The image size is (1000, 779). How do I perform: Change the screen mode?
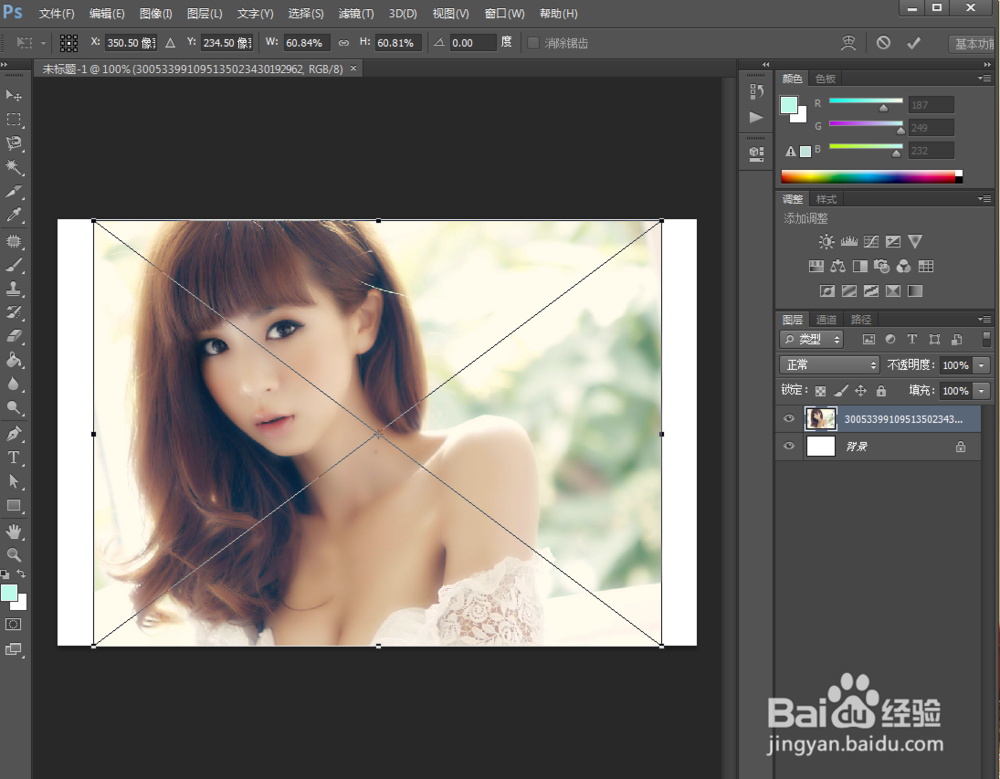(13, 649)
